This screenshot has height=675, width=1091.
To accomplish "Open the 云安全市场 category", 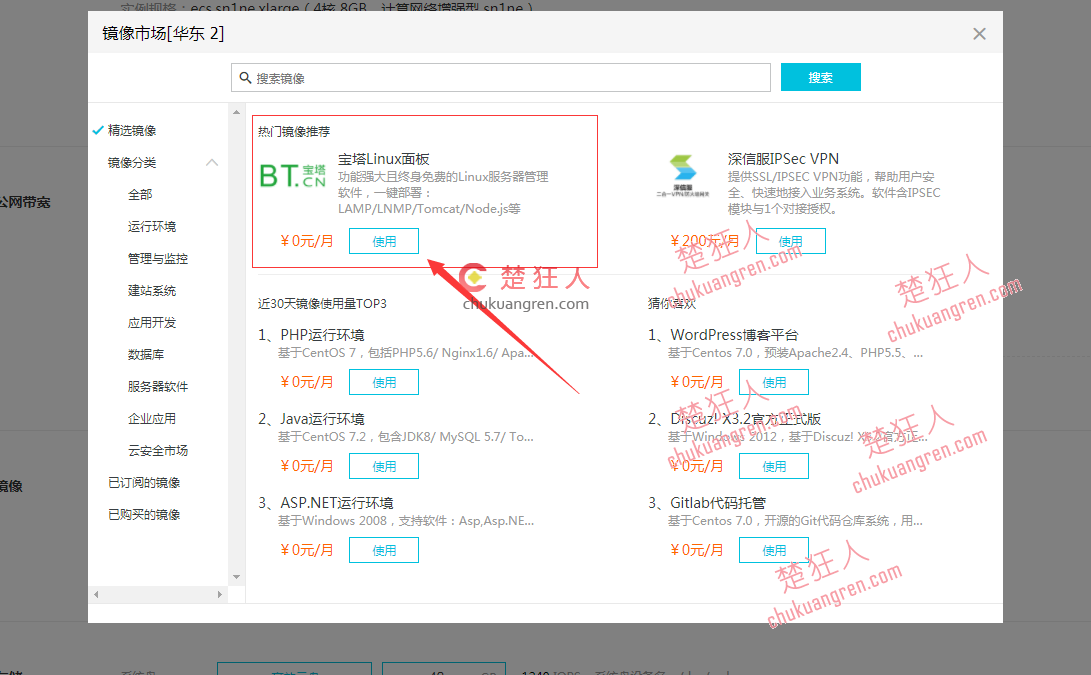I will click(x=158, y=450).
